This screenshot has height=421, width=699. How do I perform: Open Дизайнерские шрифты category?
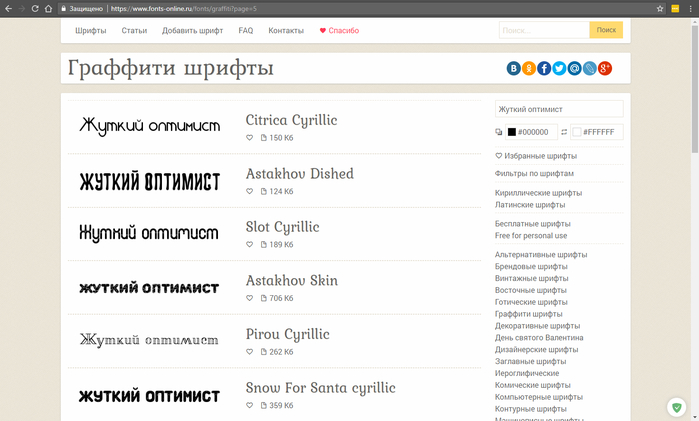tap(537, 350)
